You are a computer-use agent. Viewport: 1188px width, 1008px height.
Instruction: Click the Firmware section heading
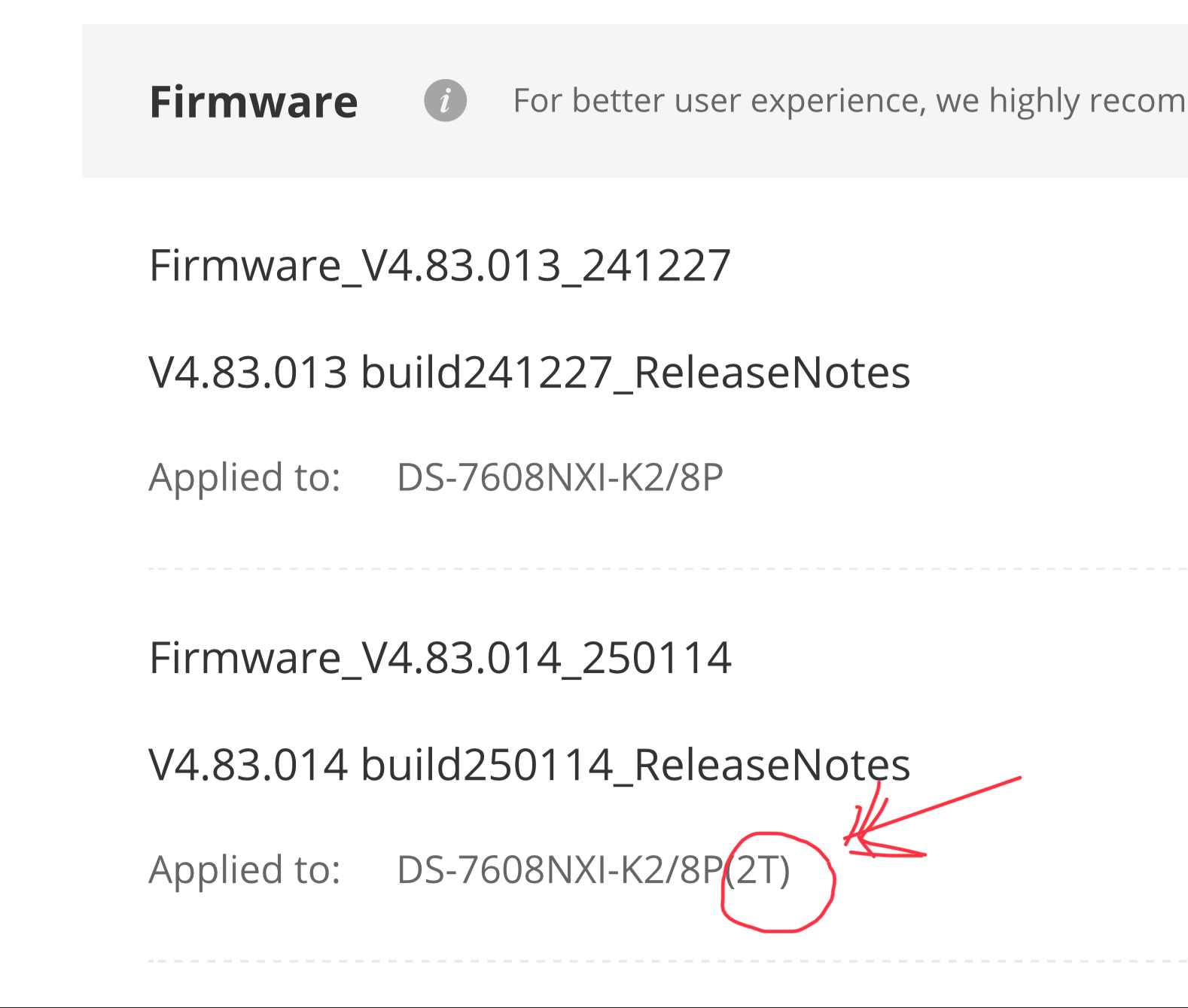[254, 102]
